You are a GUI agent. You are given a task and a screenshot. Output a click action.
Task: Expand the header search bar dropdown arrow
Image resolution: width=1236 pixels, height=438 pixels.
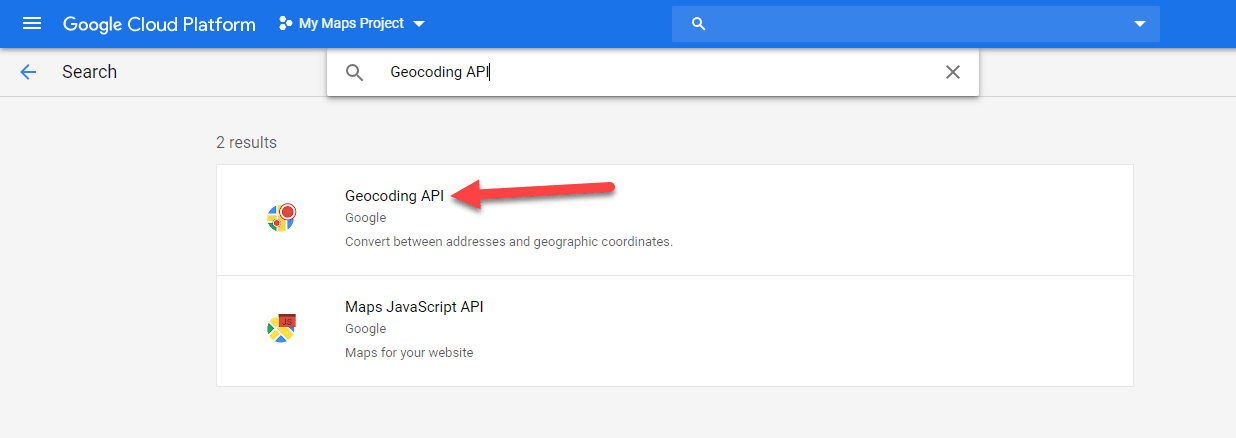click(x=1139, y=24)
